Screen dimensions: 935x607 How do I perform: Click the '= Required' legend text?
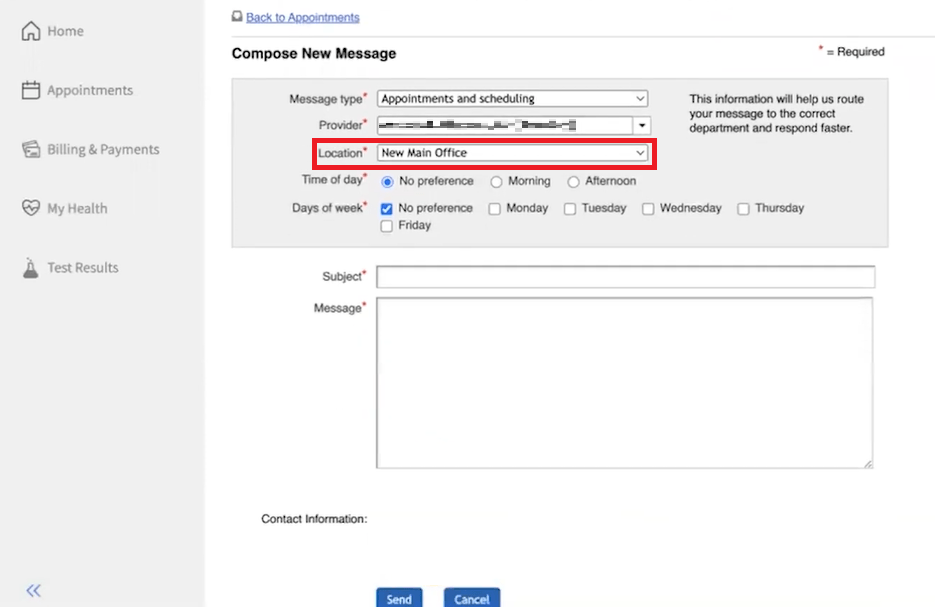tap(855, 52)
